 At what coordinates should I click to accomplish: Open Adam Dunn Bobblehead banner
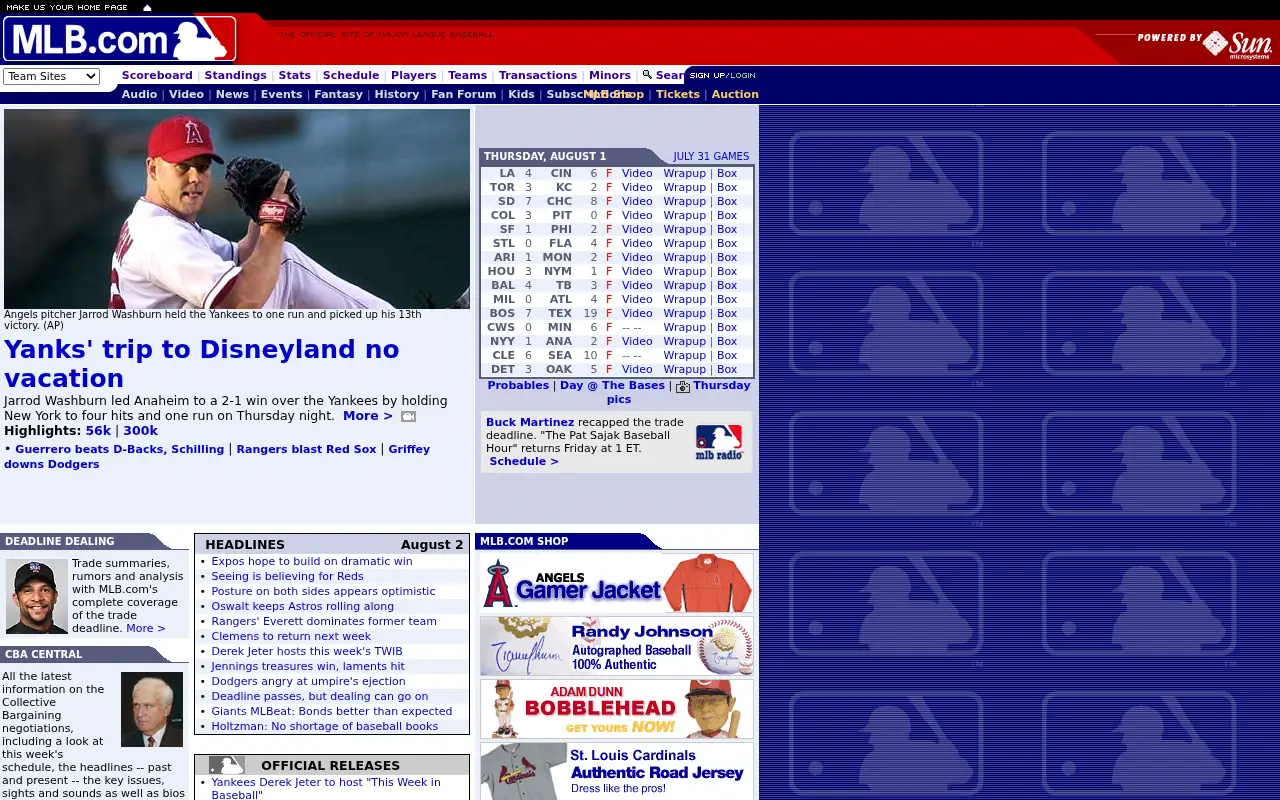tap(617, 709)
